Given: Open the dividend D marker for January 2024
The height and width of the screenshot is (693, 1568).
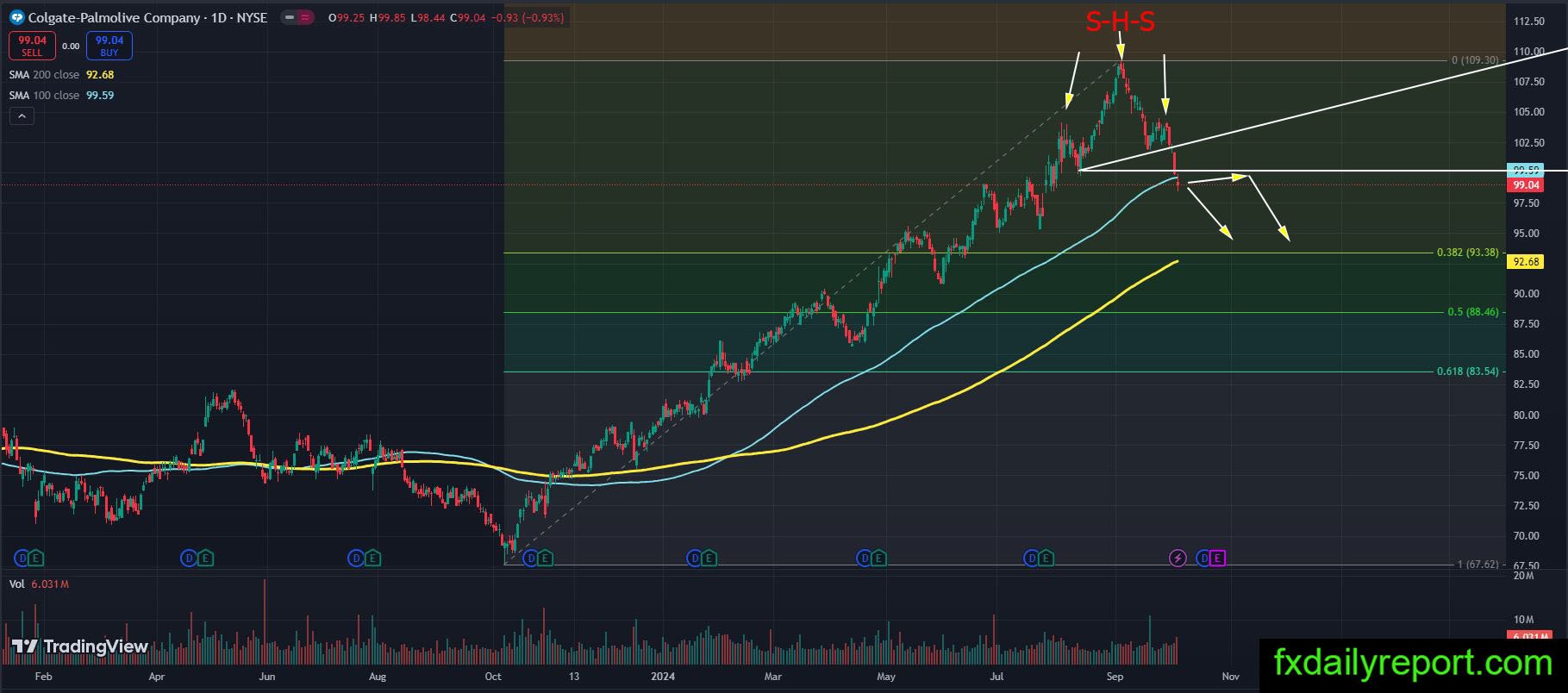Looking at the screenshot, I should (x=695, y=559).
